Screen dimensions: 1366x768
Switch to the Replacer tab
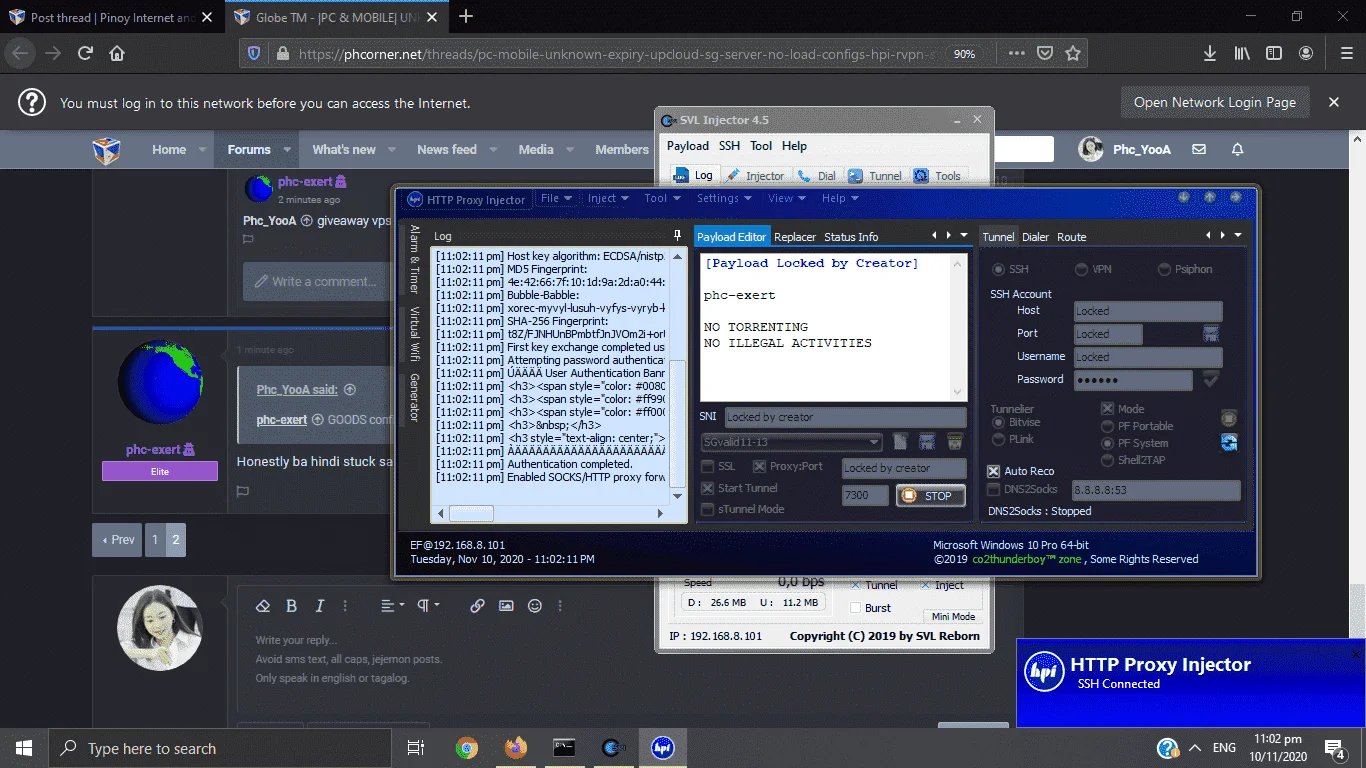(x=795, y=237)
